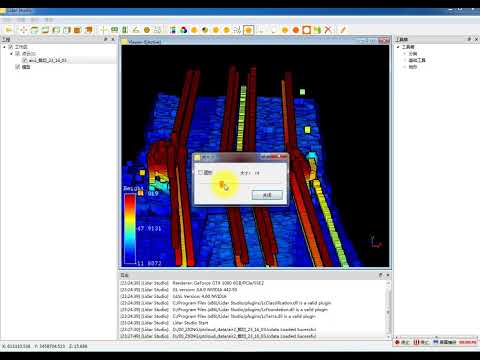Select the point cloud file row in project tree
Screen dimensions: 480x360
click(47, 60)
